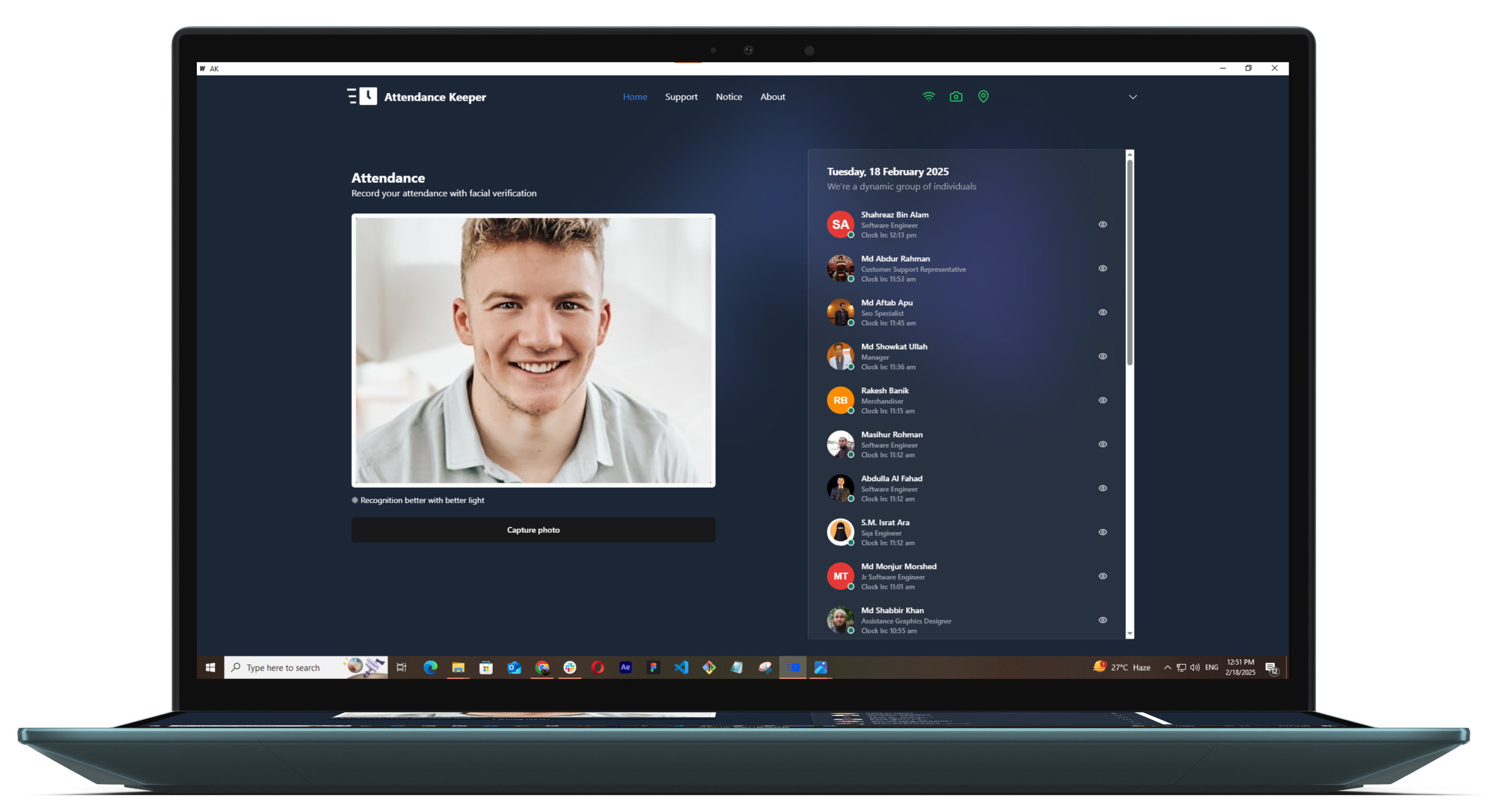
Task: Click the Home navigation menu item
Action: click(x=634, y=97)
